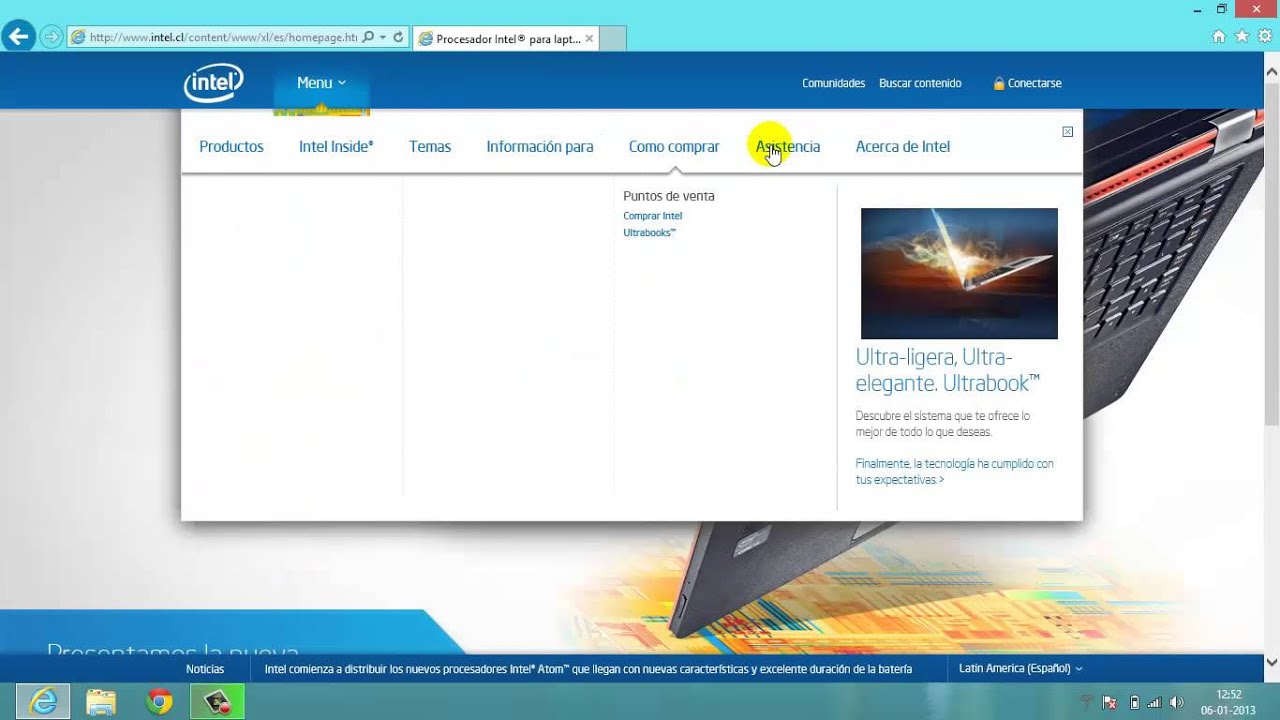Screen dimensions: 1280x720
Task: Open the Comunidades link
Action: (833, 83)
